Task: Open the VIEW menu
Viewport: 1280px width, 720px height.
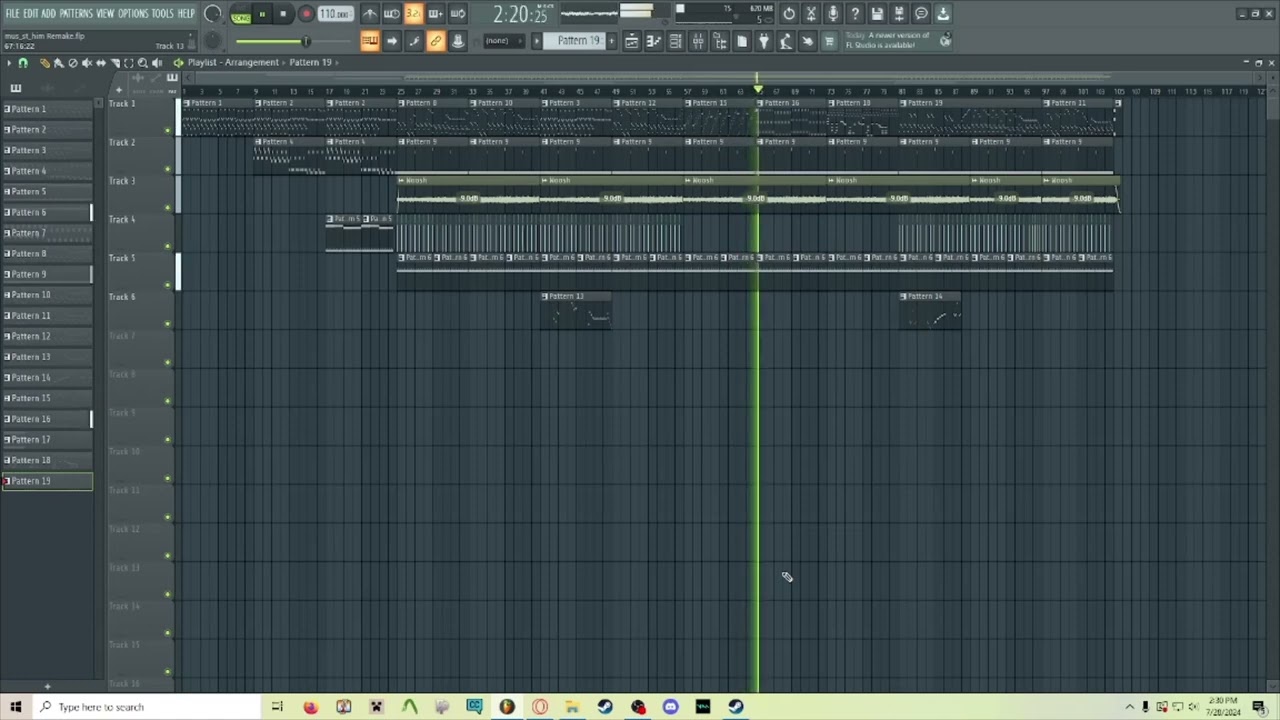Action: (105, 14)
